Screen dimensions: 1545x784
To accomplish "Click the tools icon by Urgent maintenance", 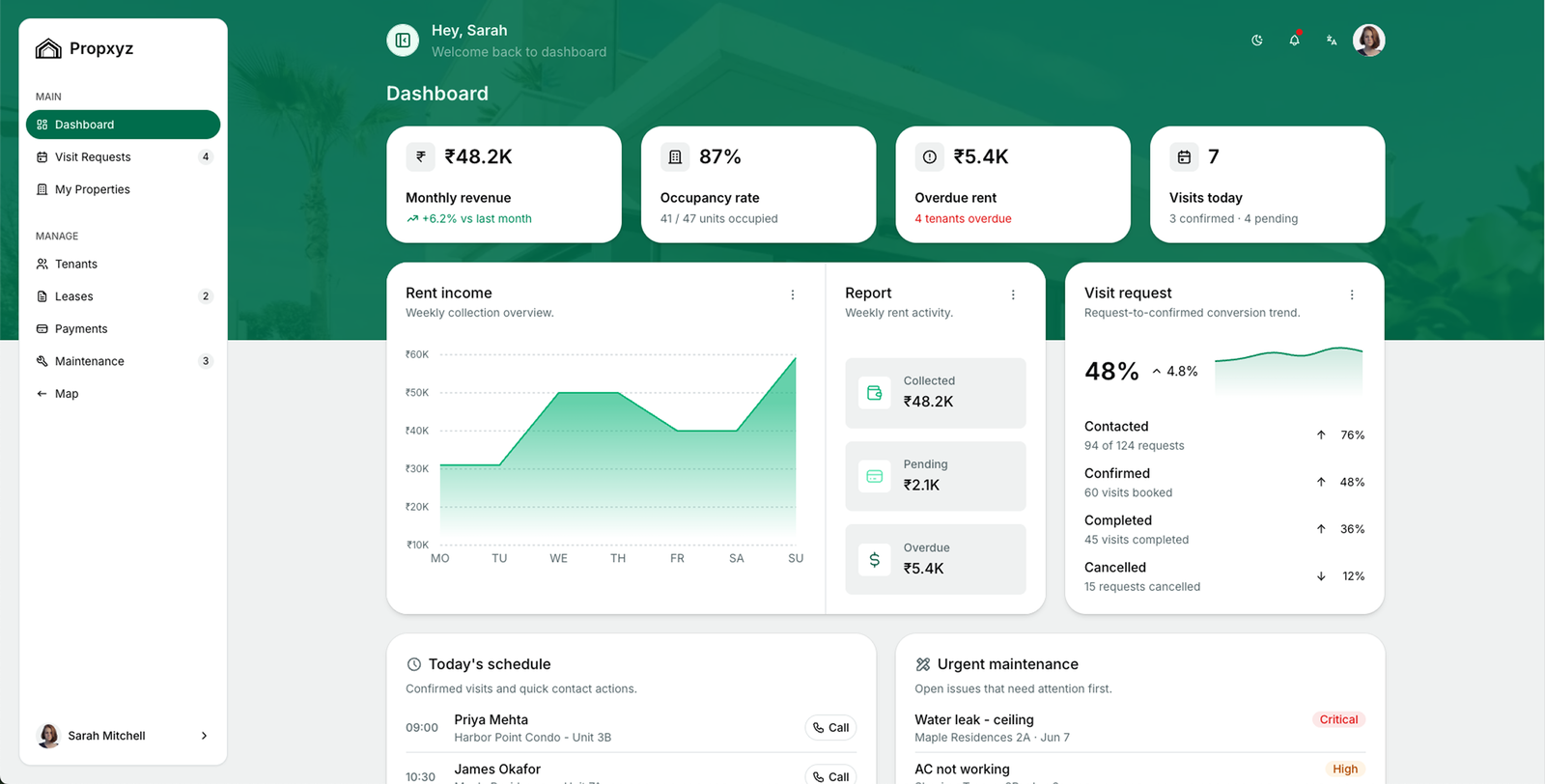I will [x=923, y=664].
